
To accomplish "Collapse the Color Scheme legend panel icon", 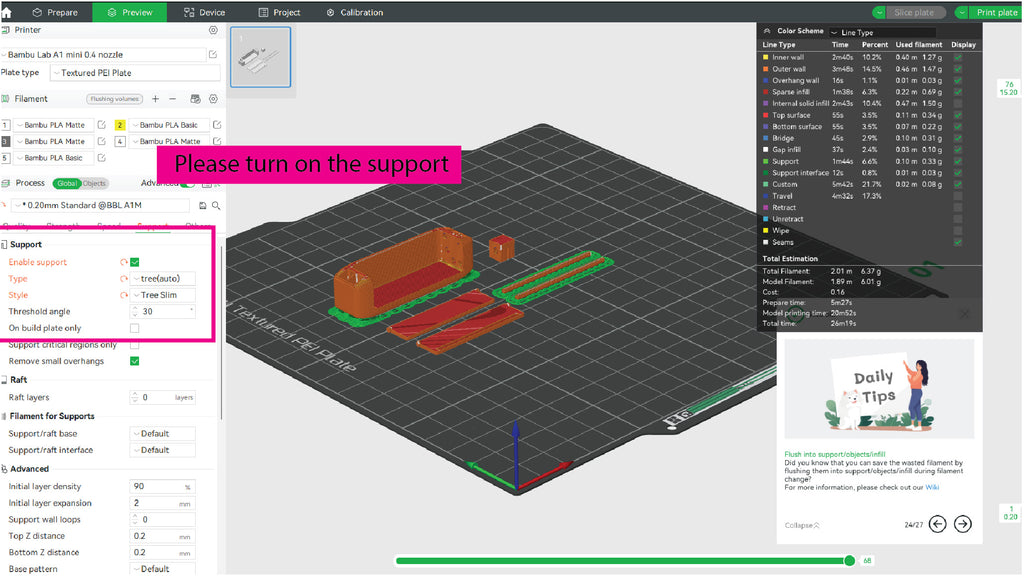I will (x=767, y=31).
